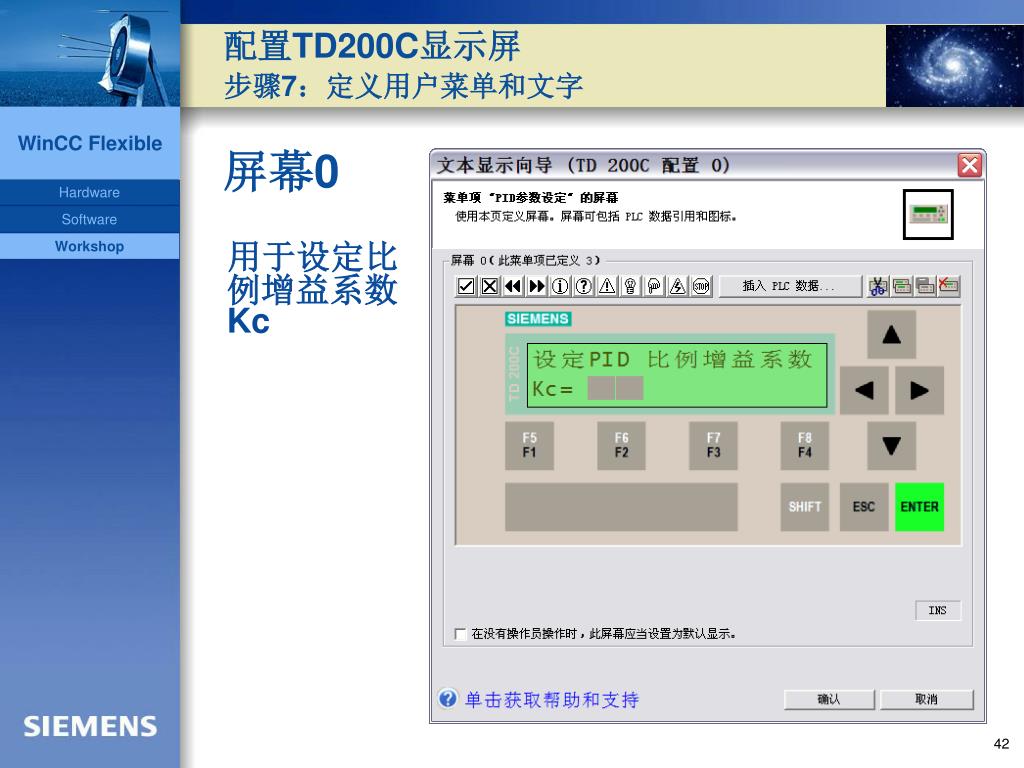Click the green ENTER key
The image size is (1024, 768).
[920, 507]
